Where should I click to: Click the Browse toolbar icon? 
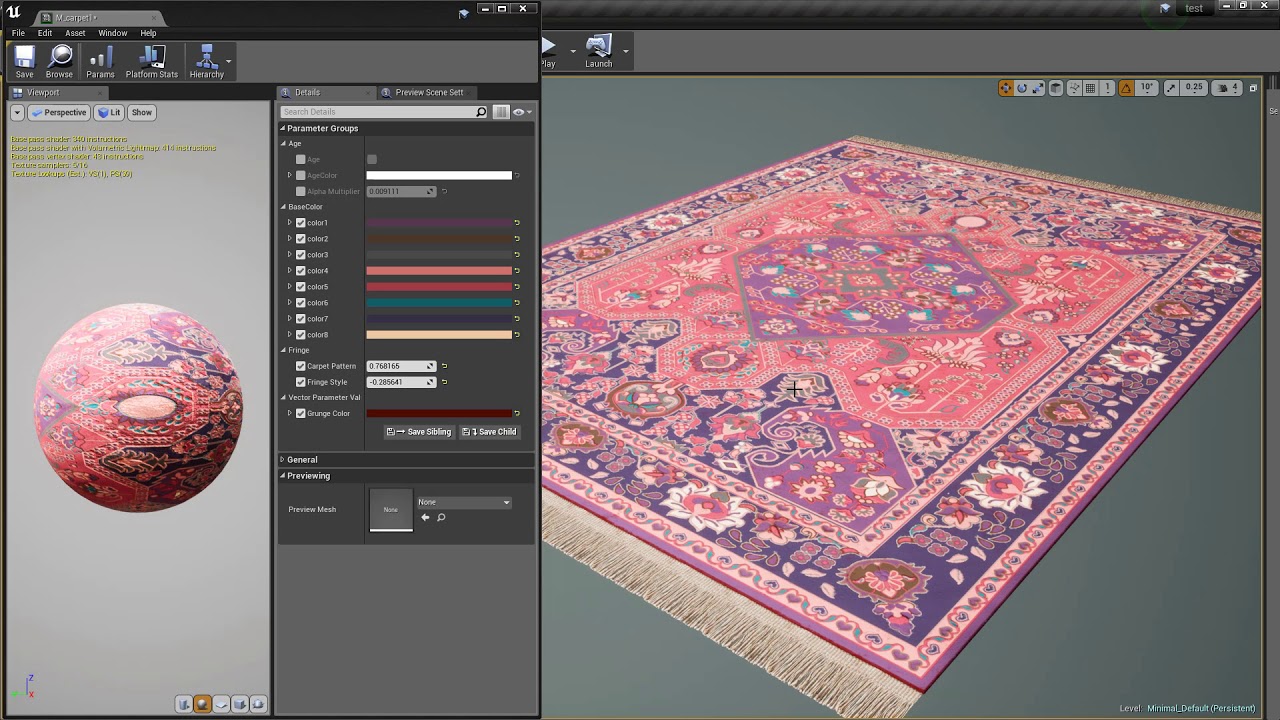point(59,62)
